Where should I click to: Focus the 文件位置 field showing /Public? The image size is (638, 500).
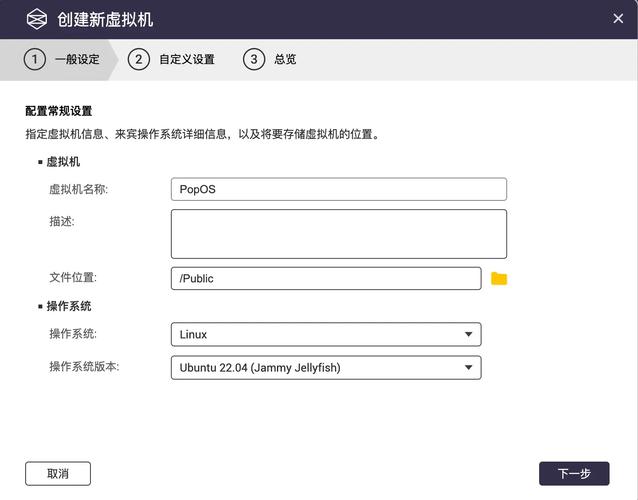[x=326, y=279]
